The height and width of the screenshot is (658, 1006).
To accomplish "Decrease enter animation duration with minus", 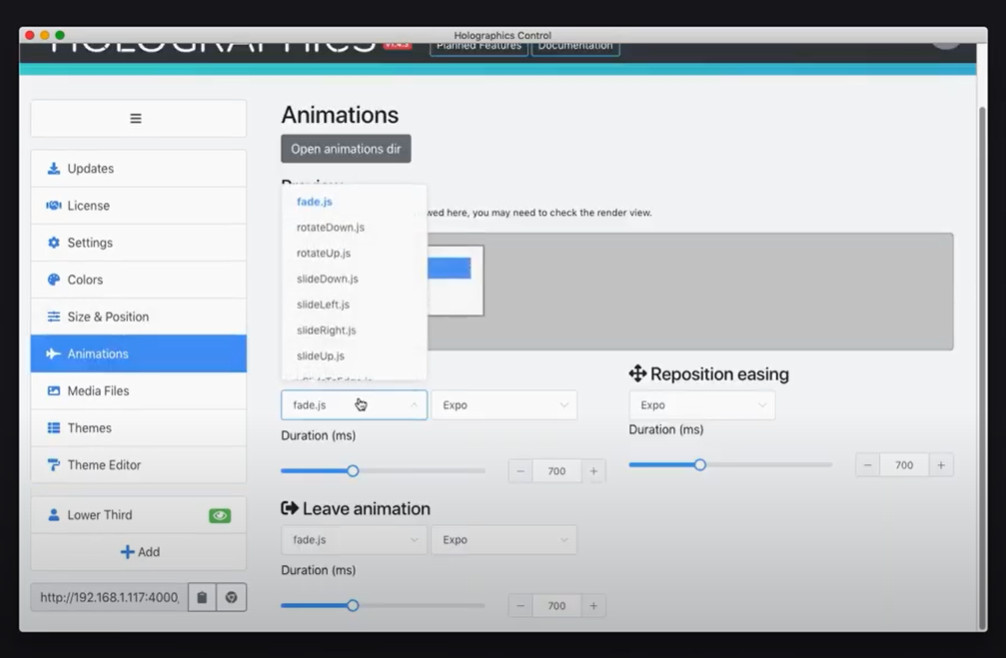I will (520, 471).
